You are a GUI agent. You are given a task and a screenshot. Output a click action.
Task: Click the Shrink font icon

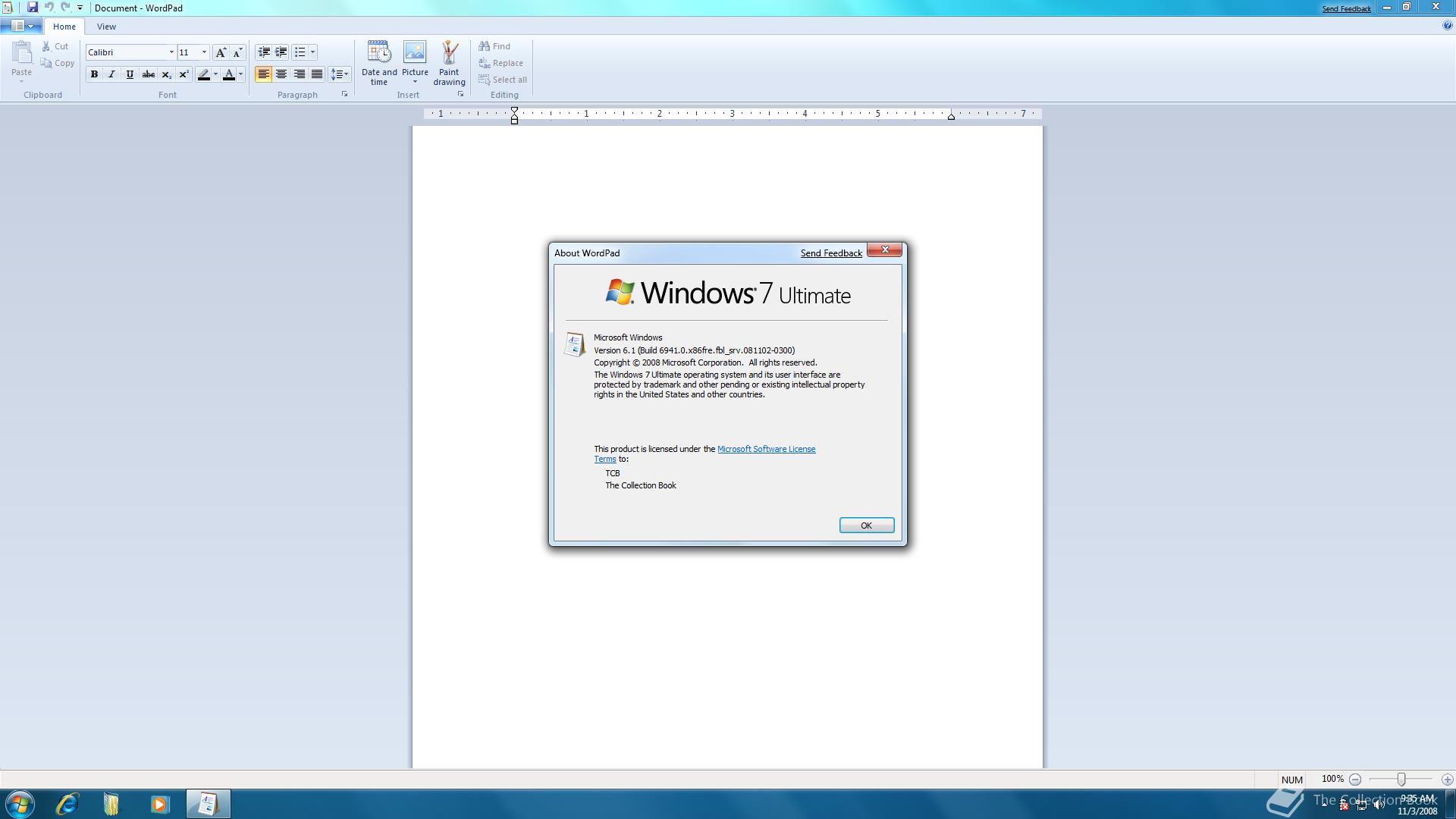click(x=237, y=52)
